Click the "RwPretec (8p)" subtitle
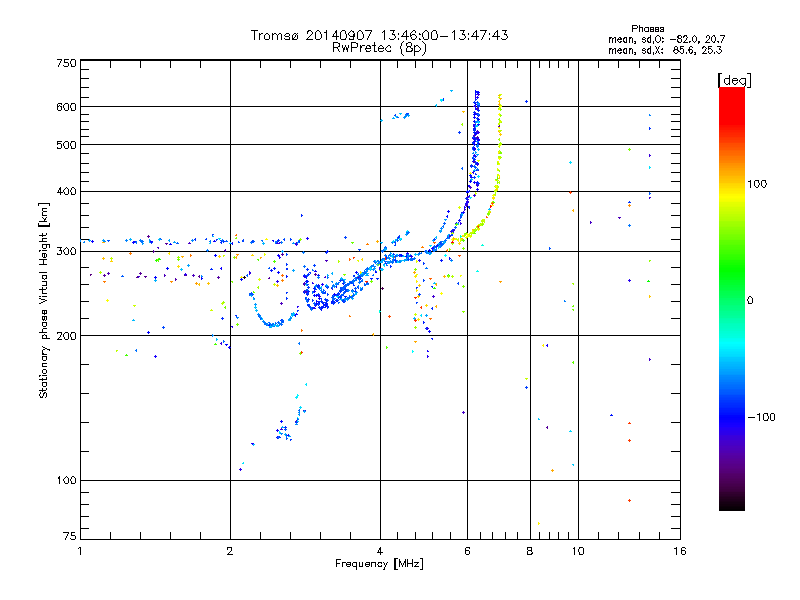Viewport: 800px width, 600px height. (379, 48)
